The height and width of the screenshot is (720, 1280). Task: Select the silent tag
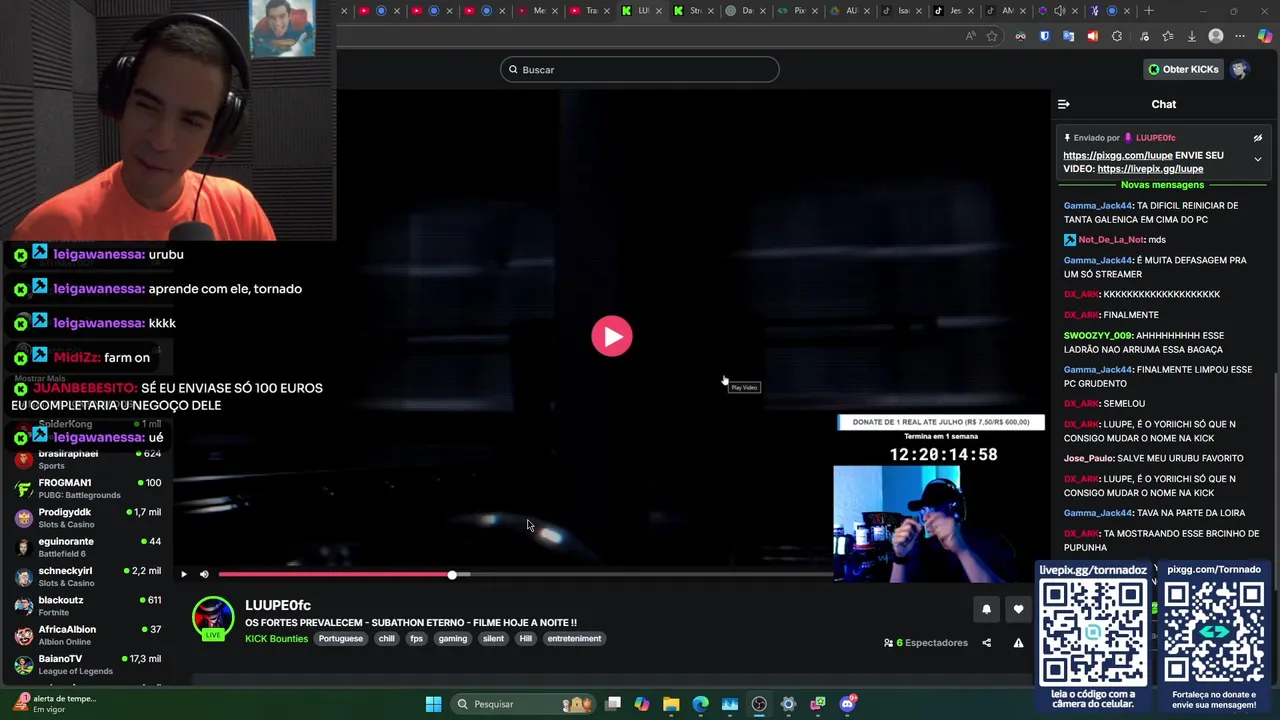493,639
